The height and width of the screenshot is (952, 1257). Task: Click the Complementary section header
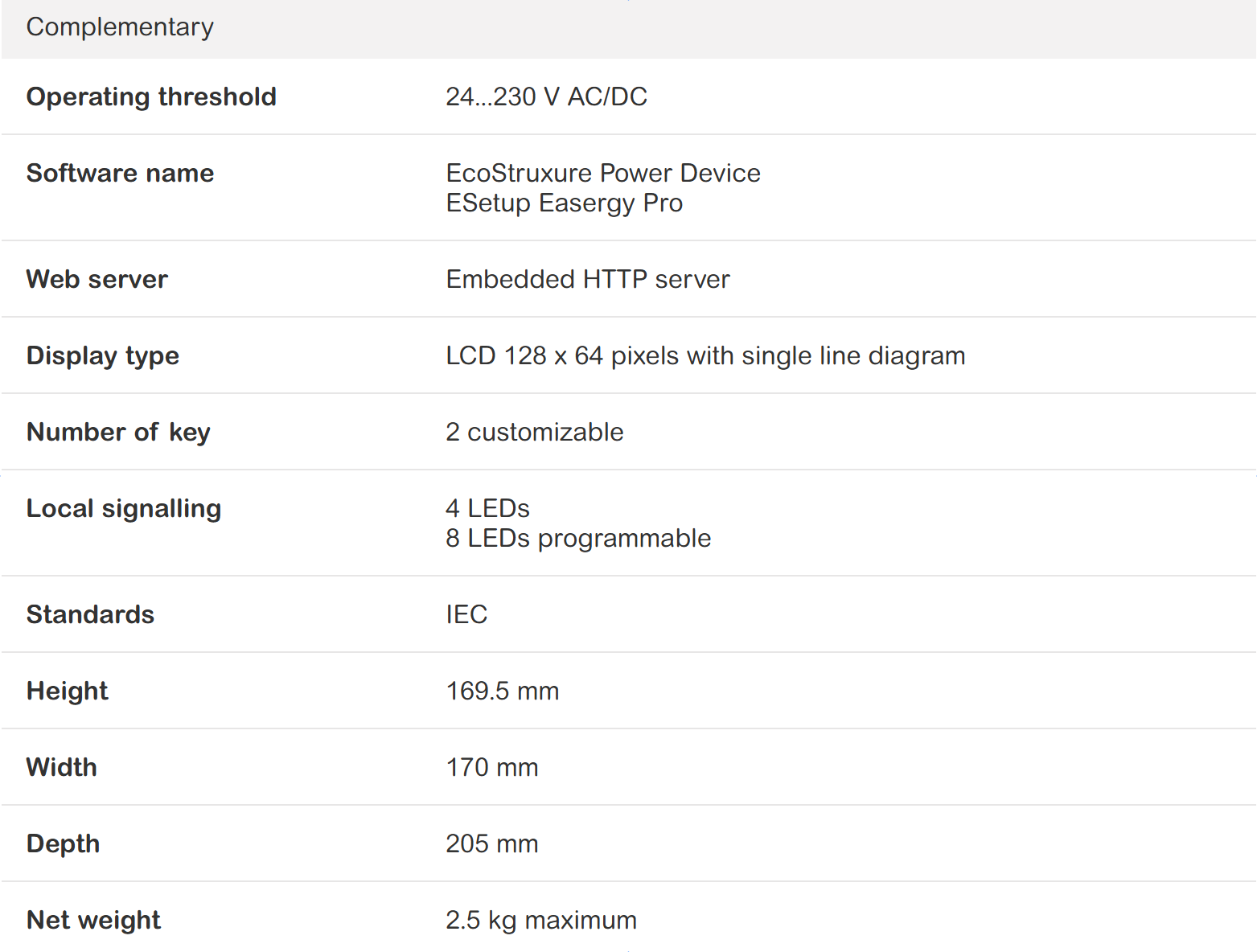click(x=120, y=27)
